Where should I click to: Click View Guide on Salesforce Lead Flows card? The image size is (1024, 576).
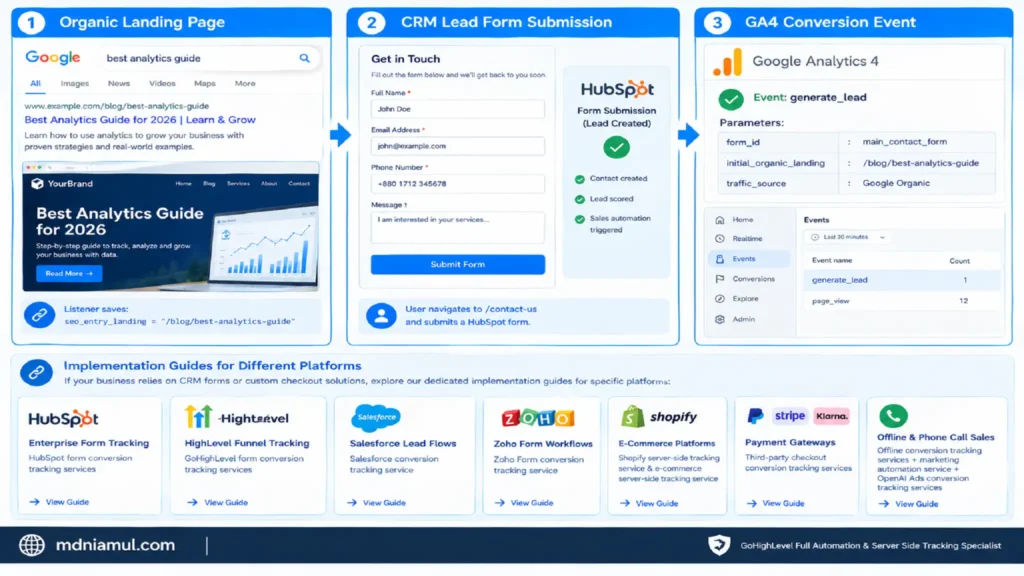(x=376, y=503)
